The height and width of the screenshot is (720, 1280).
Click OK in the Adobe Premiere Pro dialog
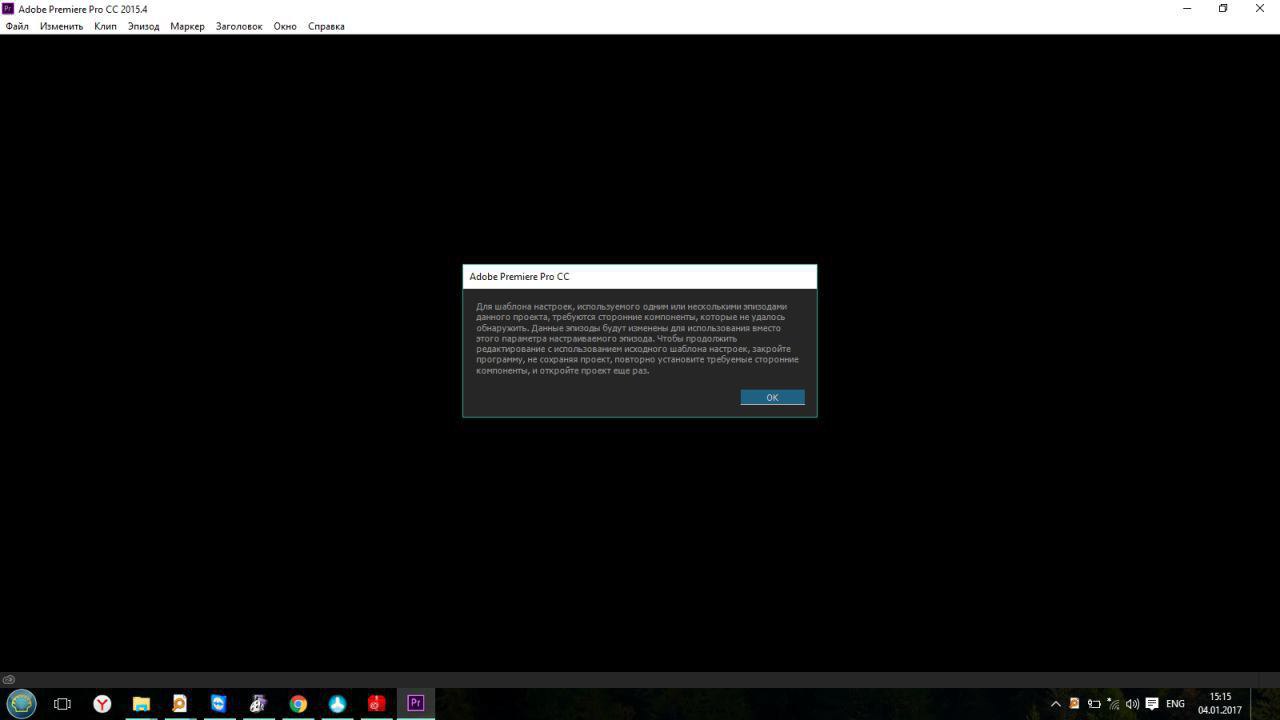(x=772, y=397)
